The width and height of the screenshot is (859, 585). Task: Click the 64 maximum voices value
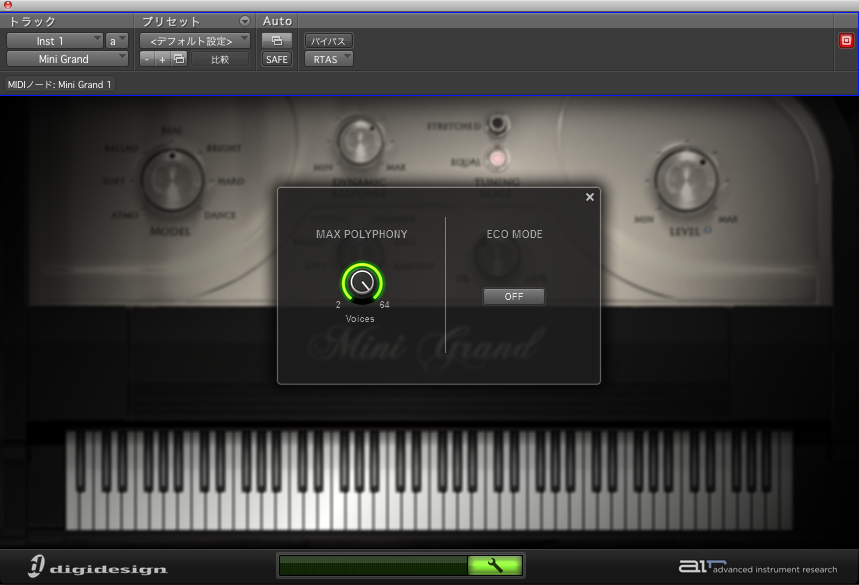385,305
